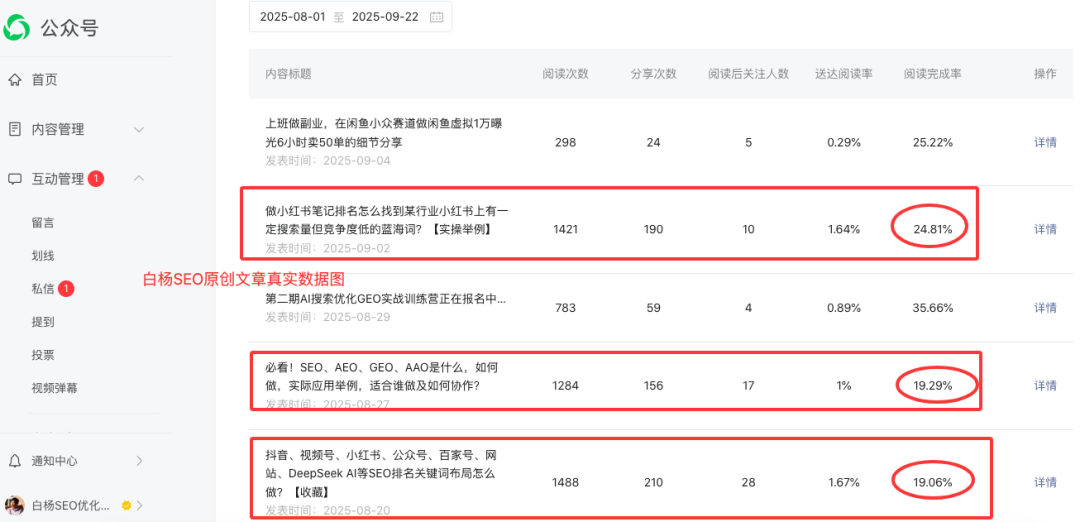Open 通知中心 in sidebar
The height and width of the screenshot is (522, 1080).
click(54, 461)
